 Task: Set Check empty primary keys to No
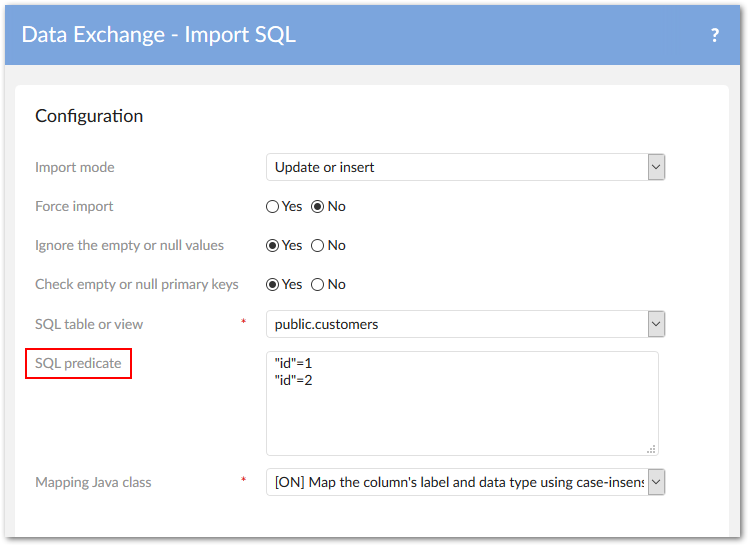pyautogui.click(x=318, y=285)
